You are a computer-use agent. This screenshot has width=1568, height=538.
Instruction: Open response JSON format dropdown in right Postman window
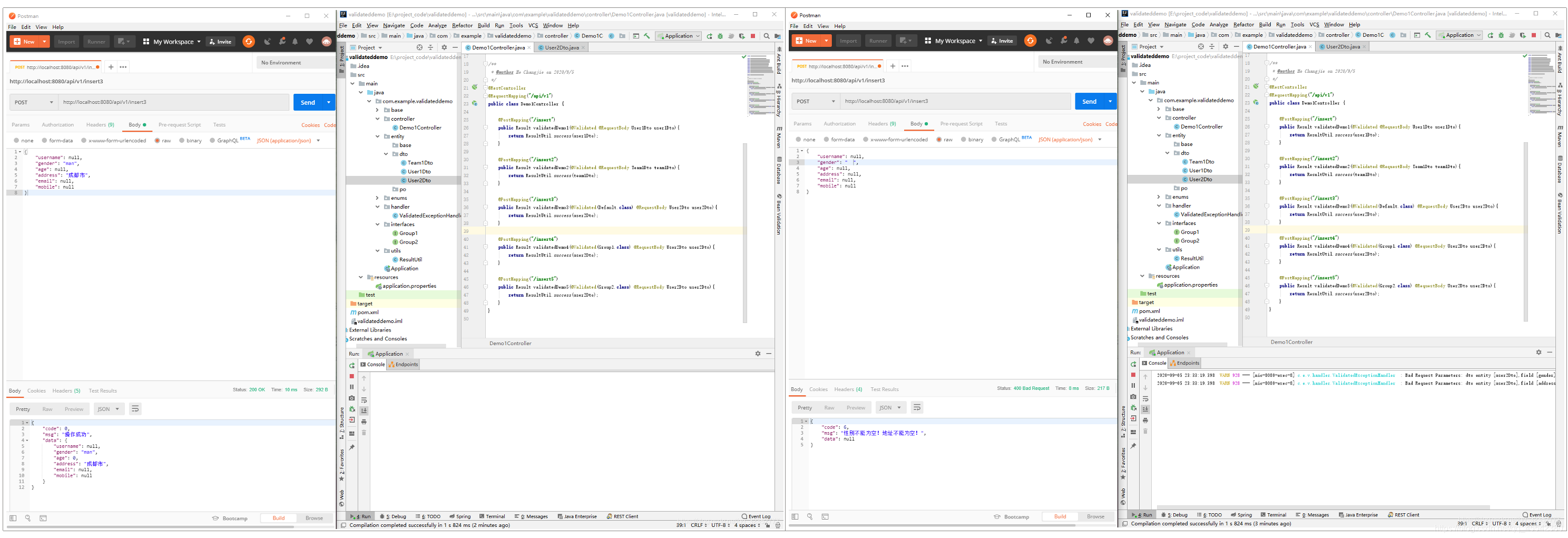pyautogui.click(x=890, y=408)
